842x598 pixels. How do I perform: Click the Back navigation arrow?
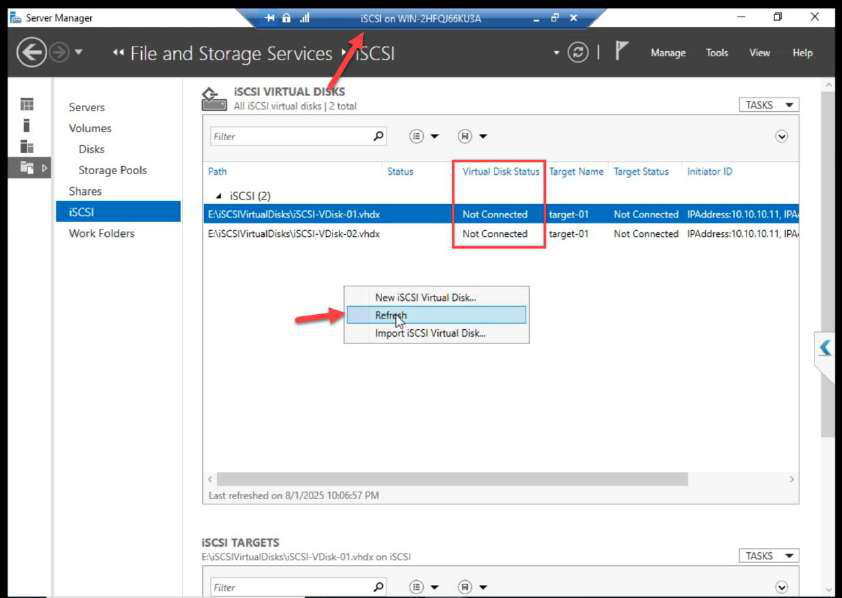point(31,53)
